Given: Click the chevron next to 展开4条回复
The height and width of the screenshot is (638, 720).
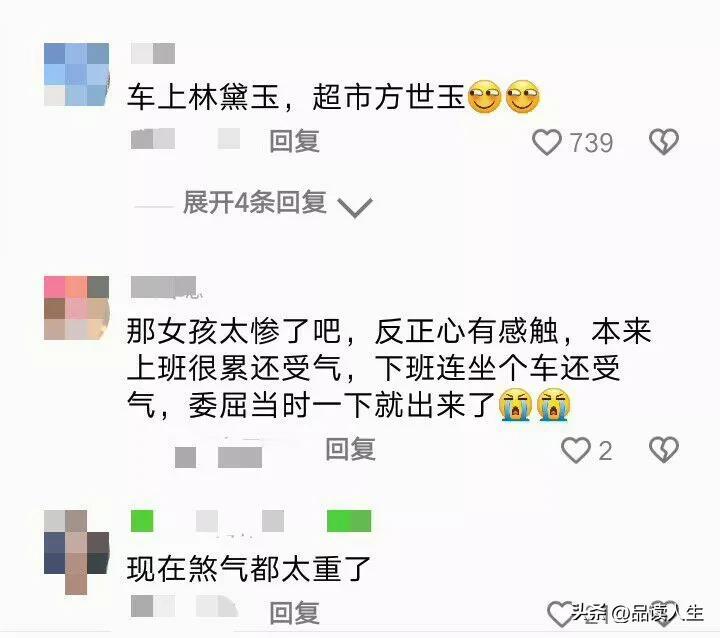Looking at the screenshot, I should (354, 208).
